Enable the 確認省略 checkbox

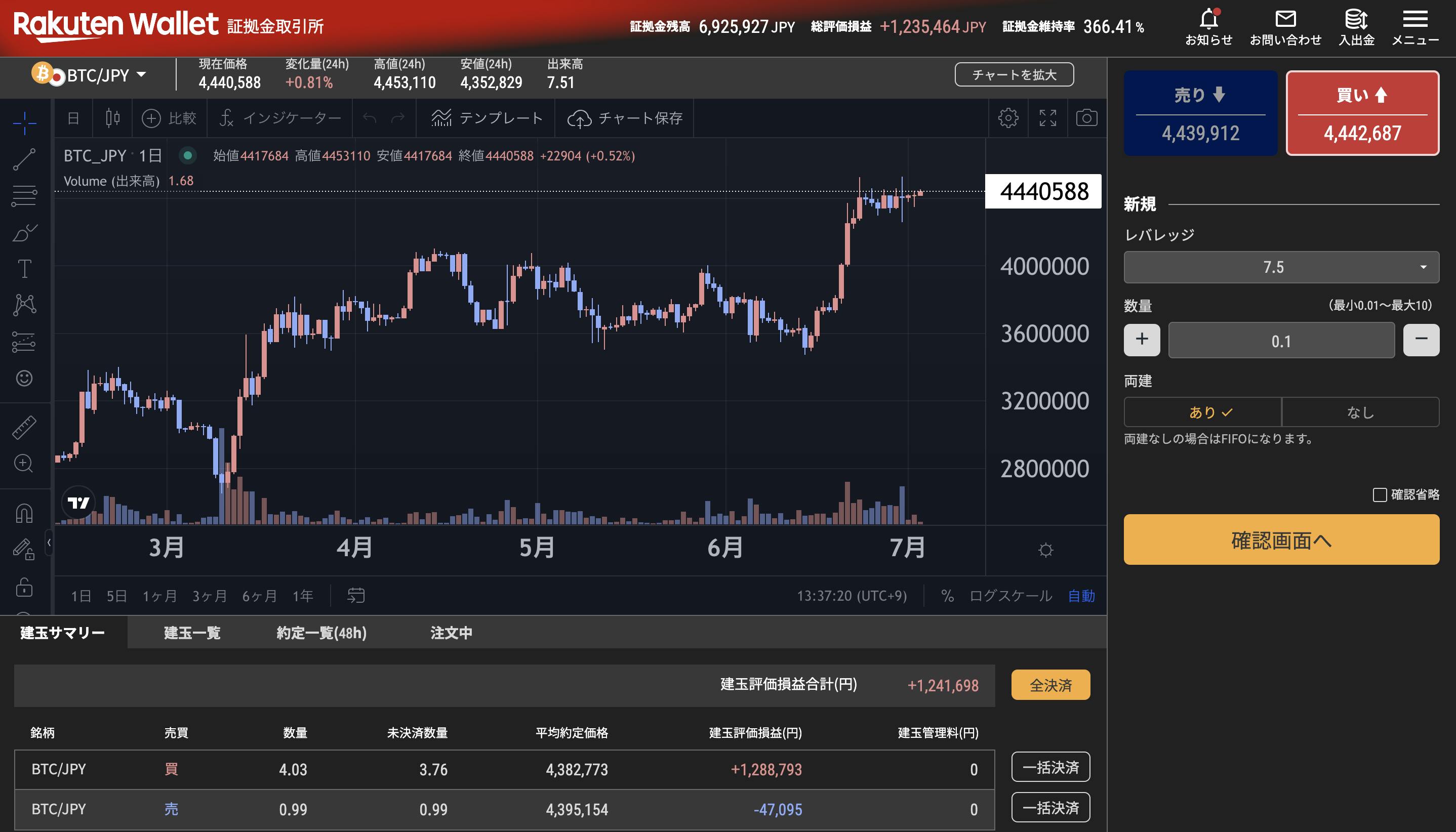click(1381, 494)
